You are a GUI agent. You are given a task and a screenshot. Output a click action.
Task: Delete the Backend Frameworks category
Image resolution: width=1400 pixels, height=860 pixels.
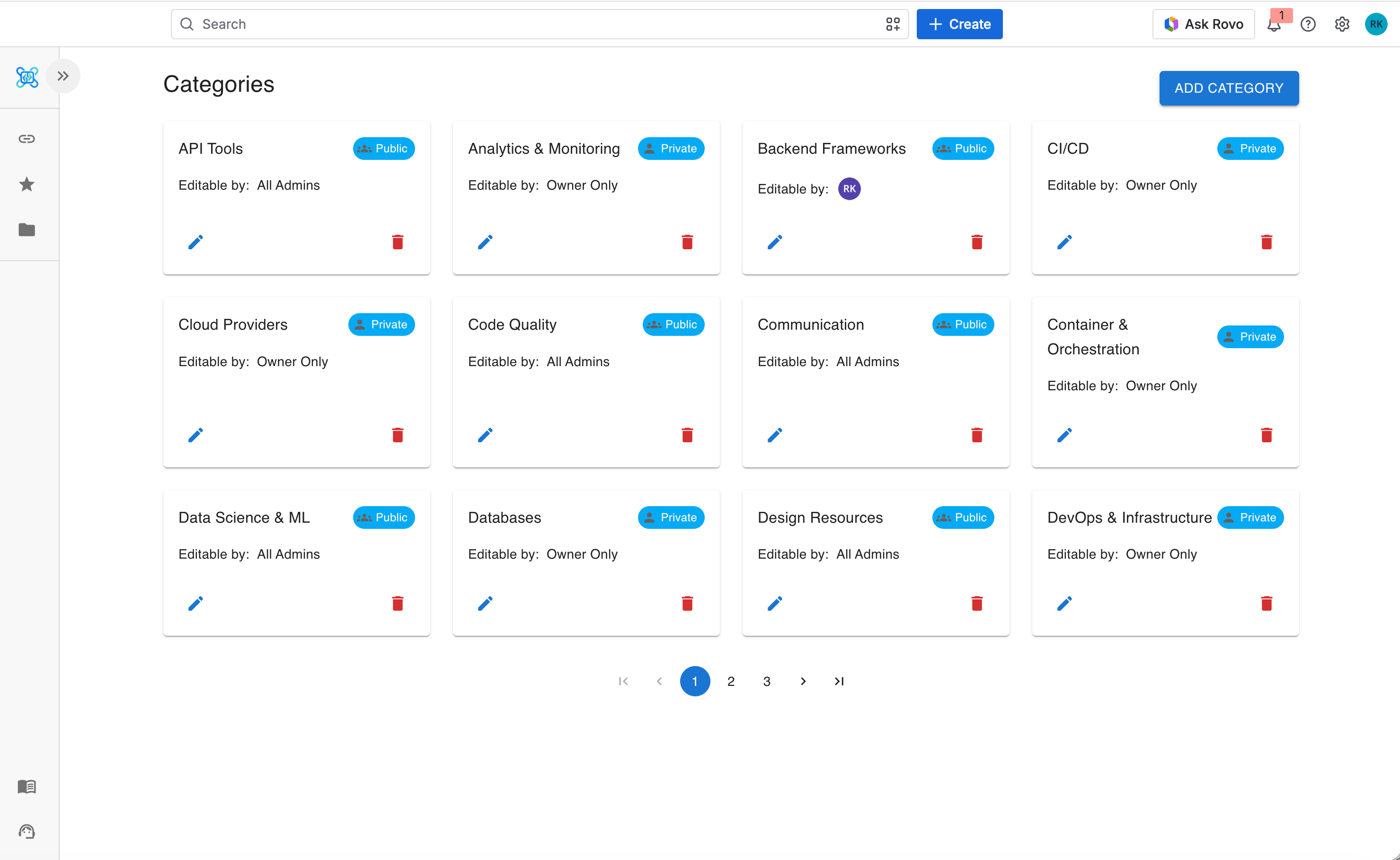(977, 242)
